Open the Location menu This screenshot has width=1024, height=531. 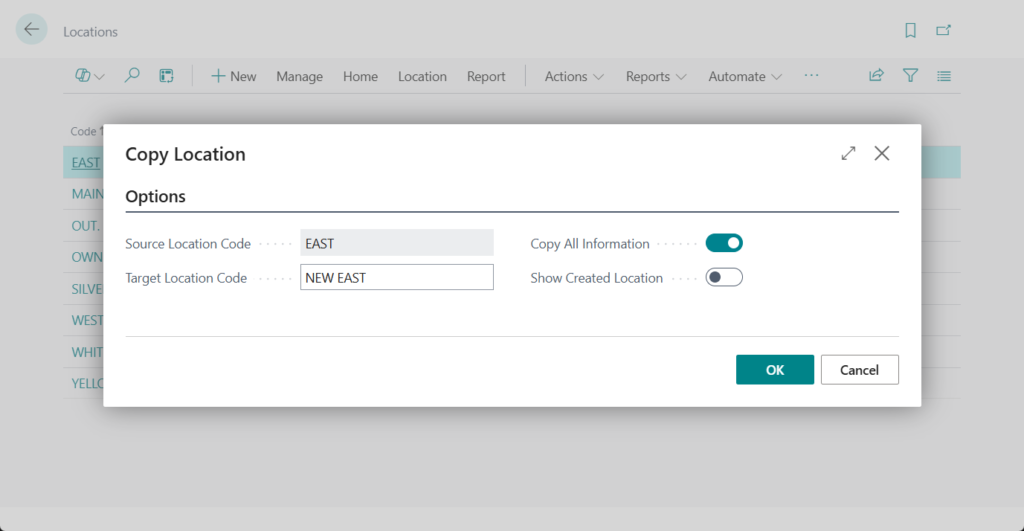point(422,76)
